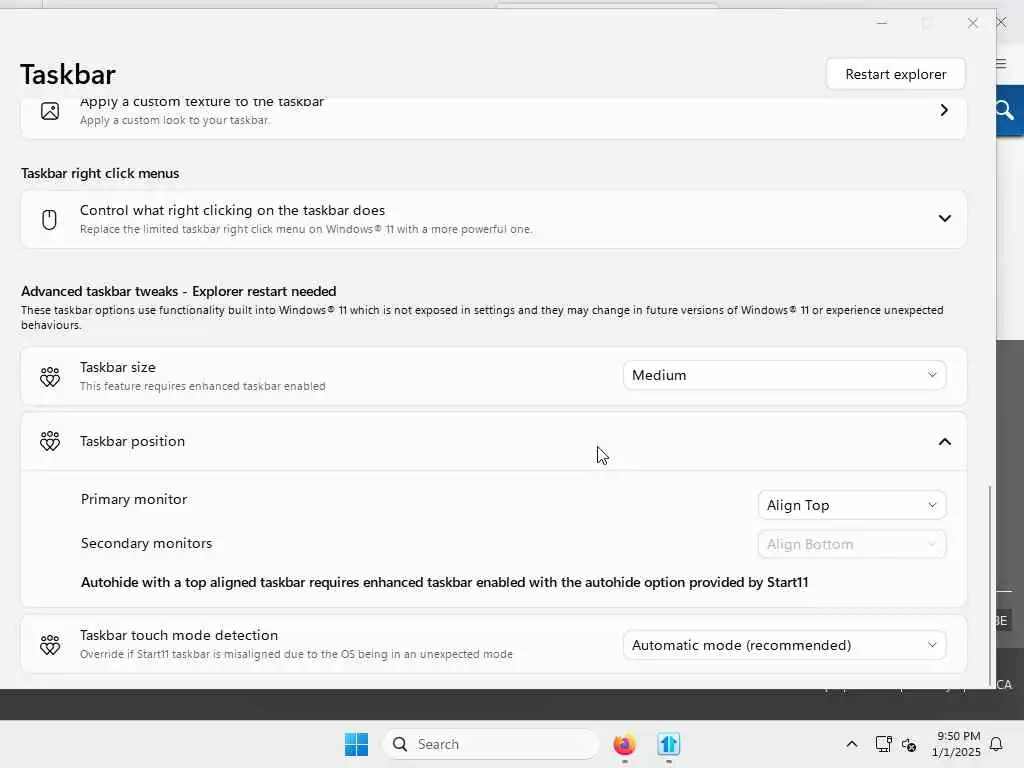Minimize the Start11 settings window

coord(882,24)
